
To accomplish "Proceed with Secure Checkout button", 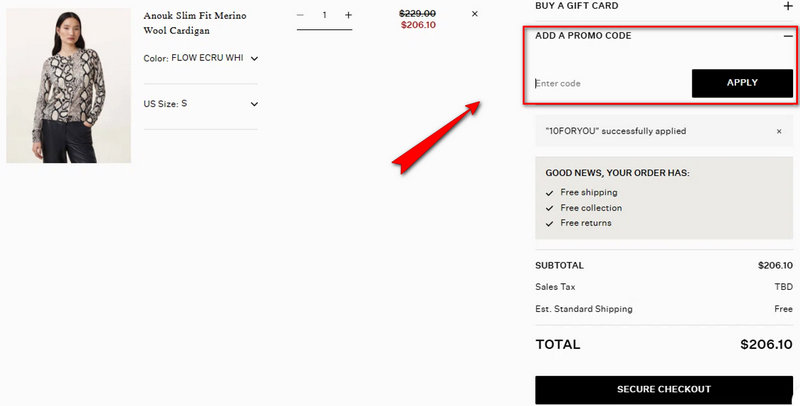I will pos(664,389).
